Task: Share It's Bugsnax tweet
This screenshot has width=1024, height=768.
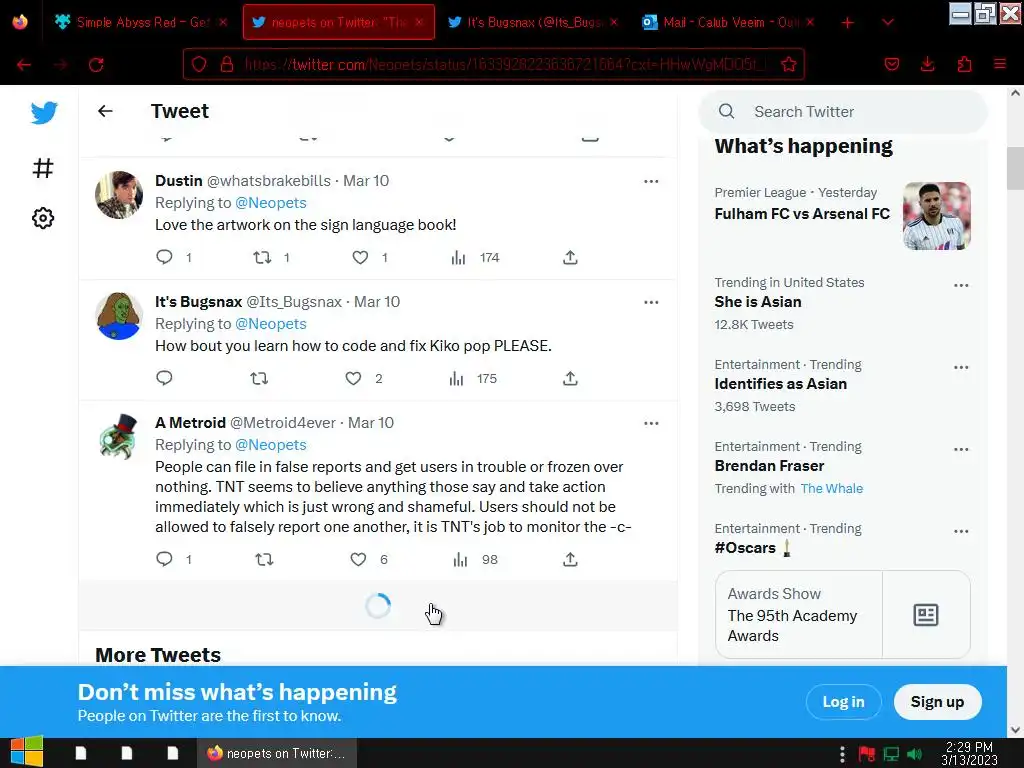Action: pos(570,378)
